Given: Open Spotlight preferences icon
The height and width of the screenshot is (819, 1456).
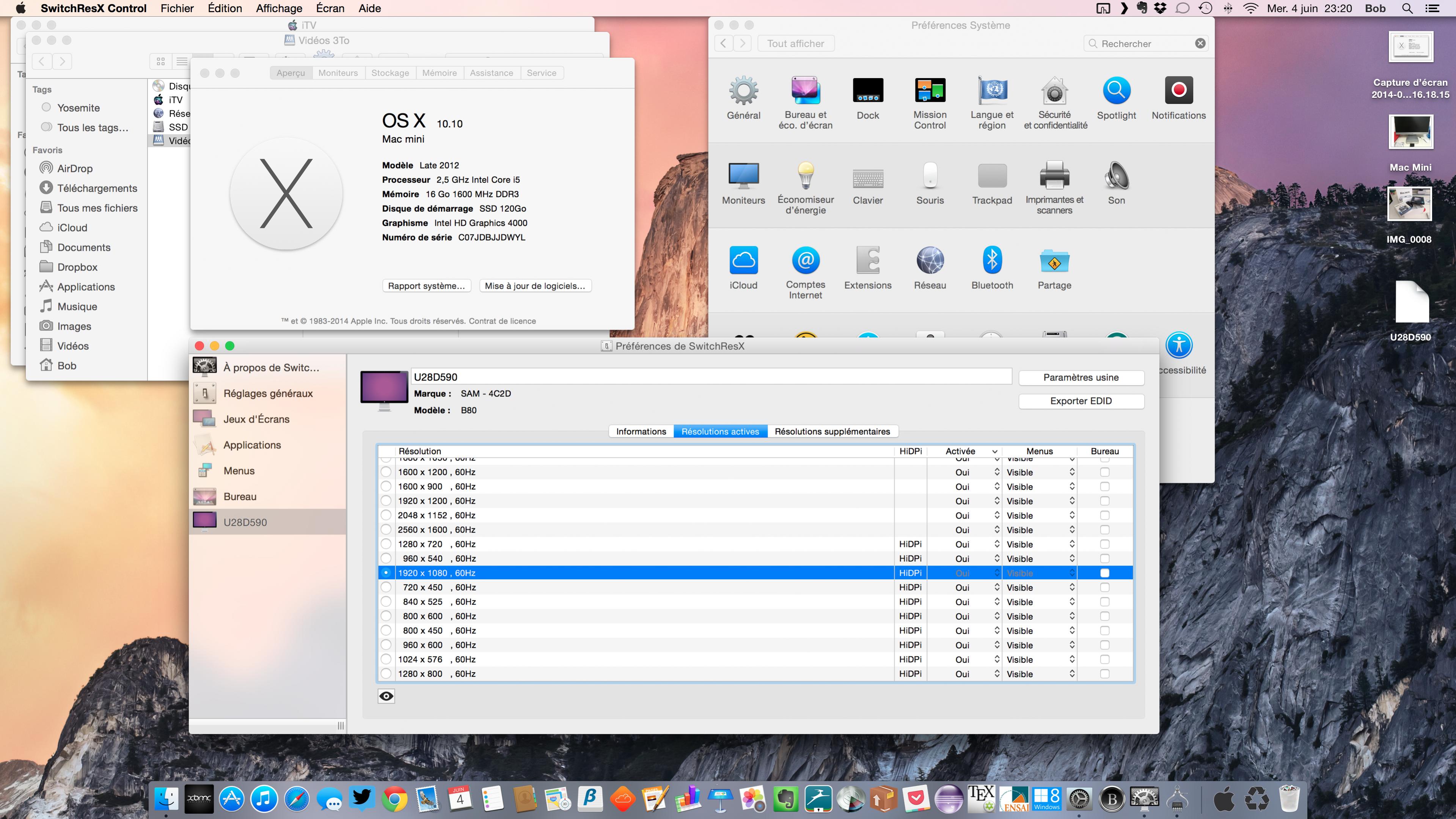Looking at the screenshot, I should tap(1116, 97).
